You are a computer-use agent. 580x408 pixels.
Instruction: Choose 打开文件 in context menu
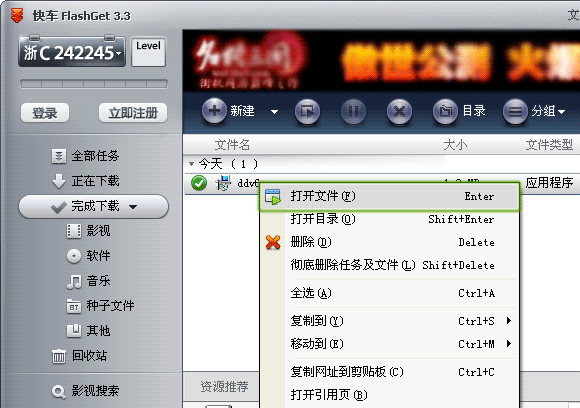[x=390, y=196]
